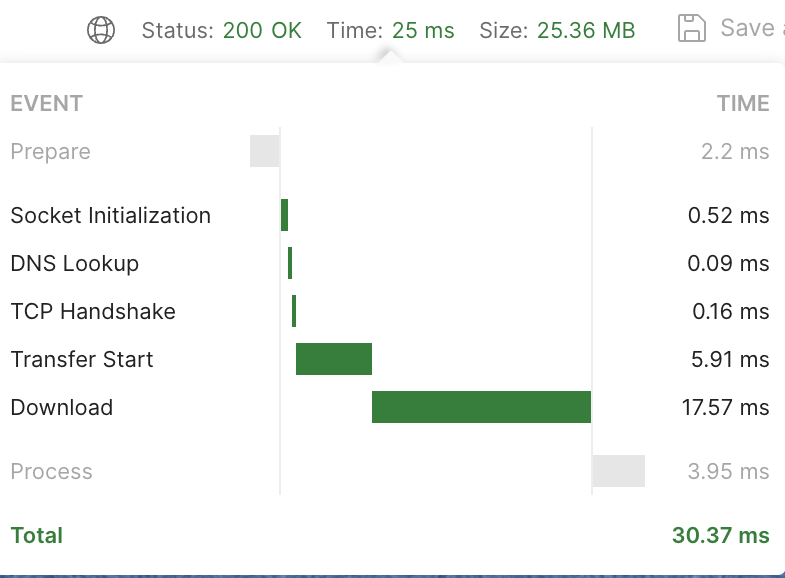Click the TIME column header
The width and height of the screenshot is (785, 578).
tap(743, 104)
